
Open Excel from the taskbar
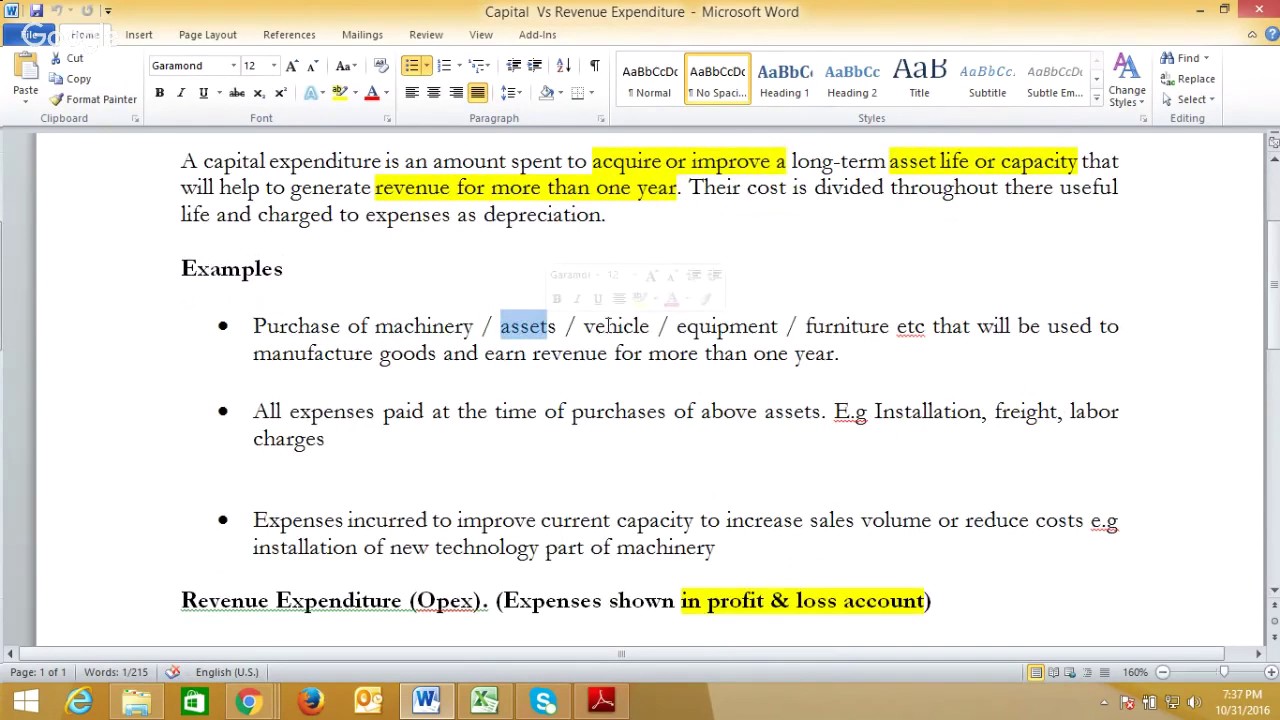[x=486, y=701]
